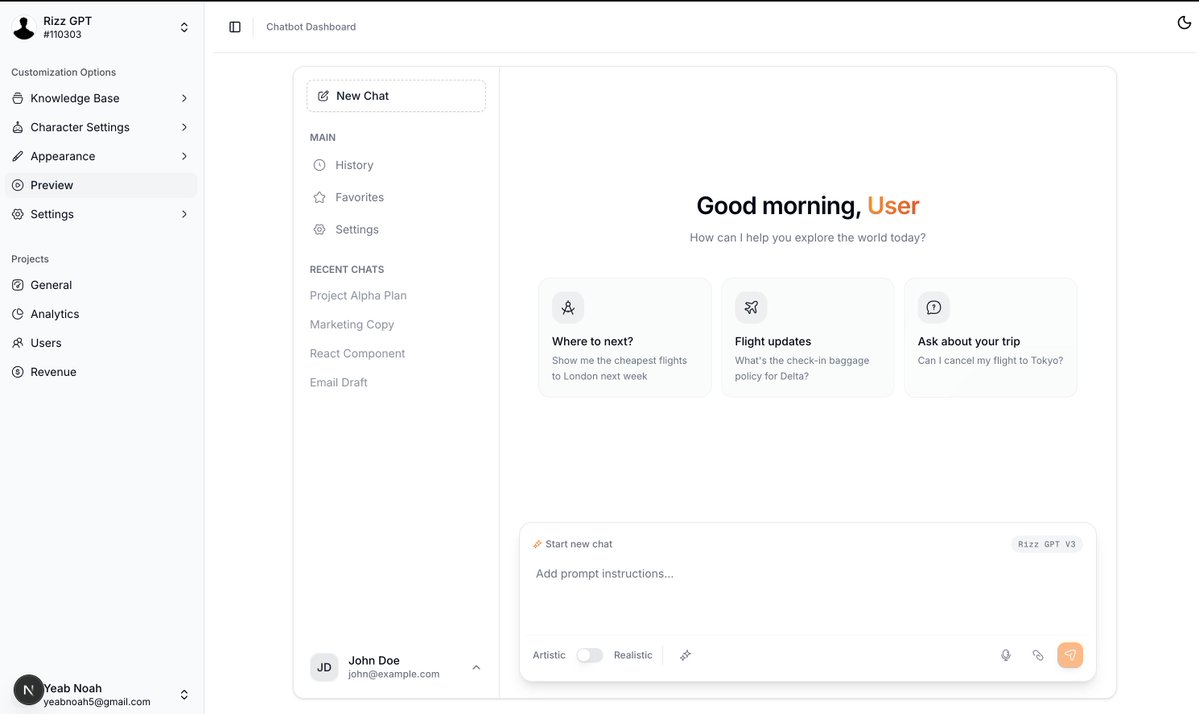
Task: Click the link attachment icon
Action: click(x=1038, y=655)
